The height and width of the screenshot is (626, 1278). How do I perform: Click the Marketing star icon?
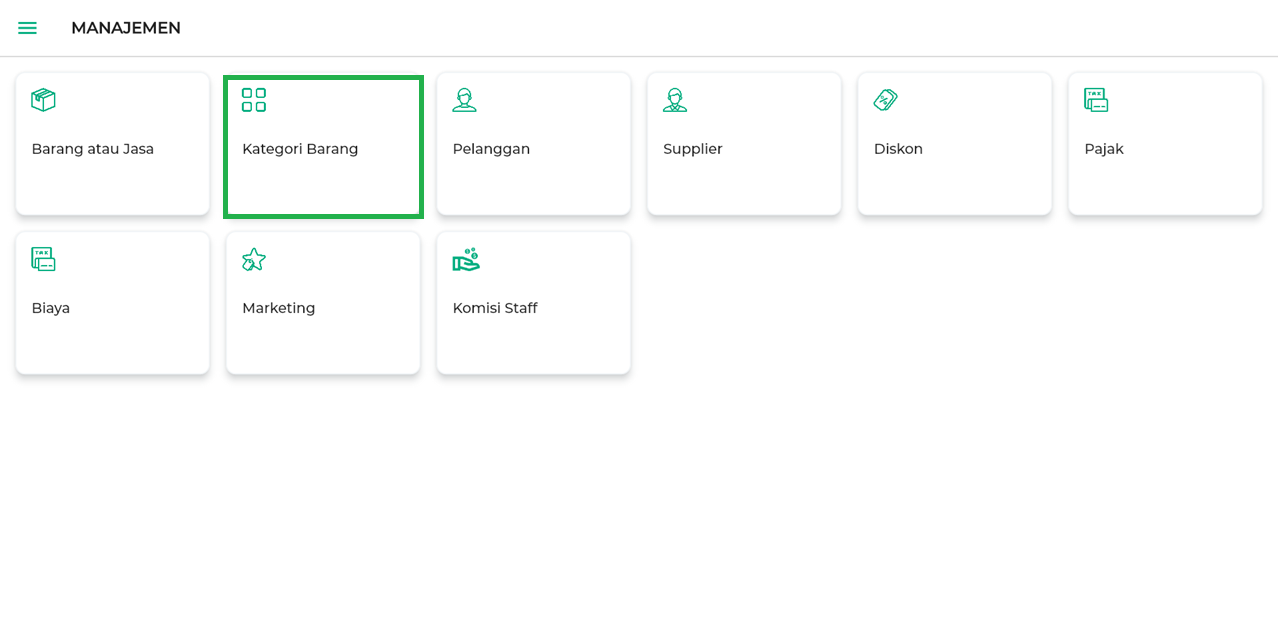tap(254, 259)
